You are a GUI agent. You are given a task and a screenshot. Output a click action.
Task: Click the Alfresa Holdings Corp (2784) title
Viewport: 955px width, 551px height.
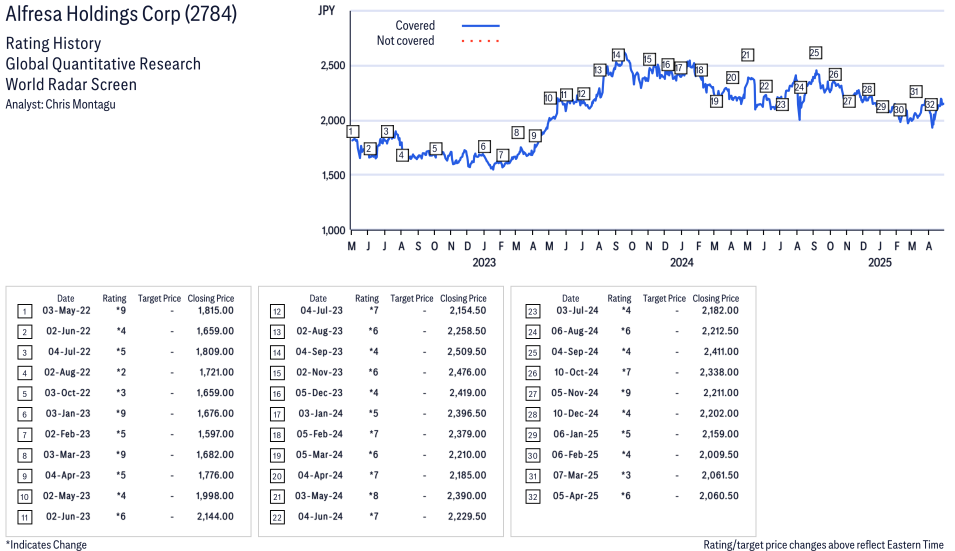(121, 14)
